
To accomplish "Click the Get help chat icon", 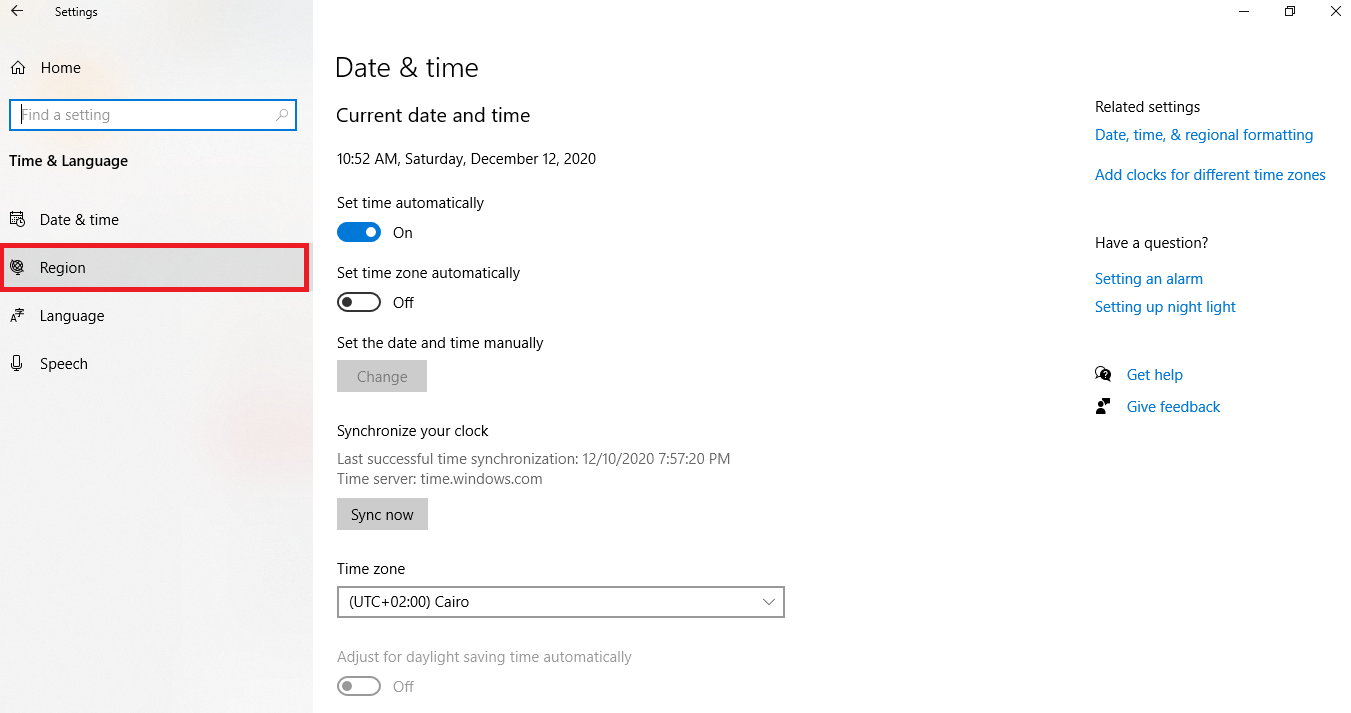I will (1103, 375).
